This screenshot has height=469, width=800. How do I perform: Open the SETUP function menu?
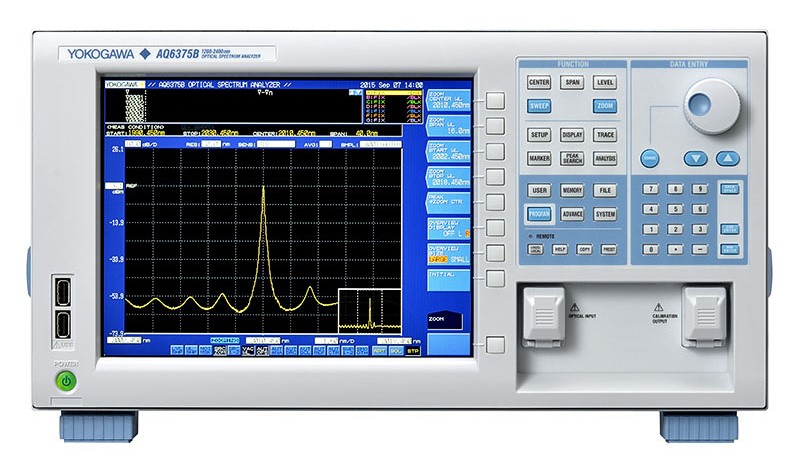pos(539,134)
